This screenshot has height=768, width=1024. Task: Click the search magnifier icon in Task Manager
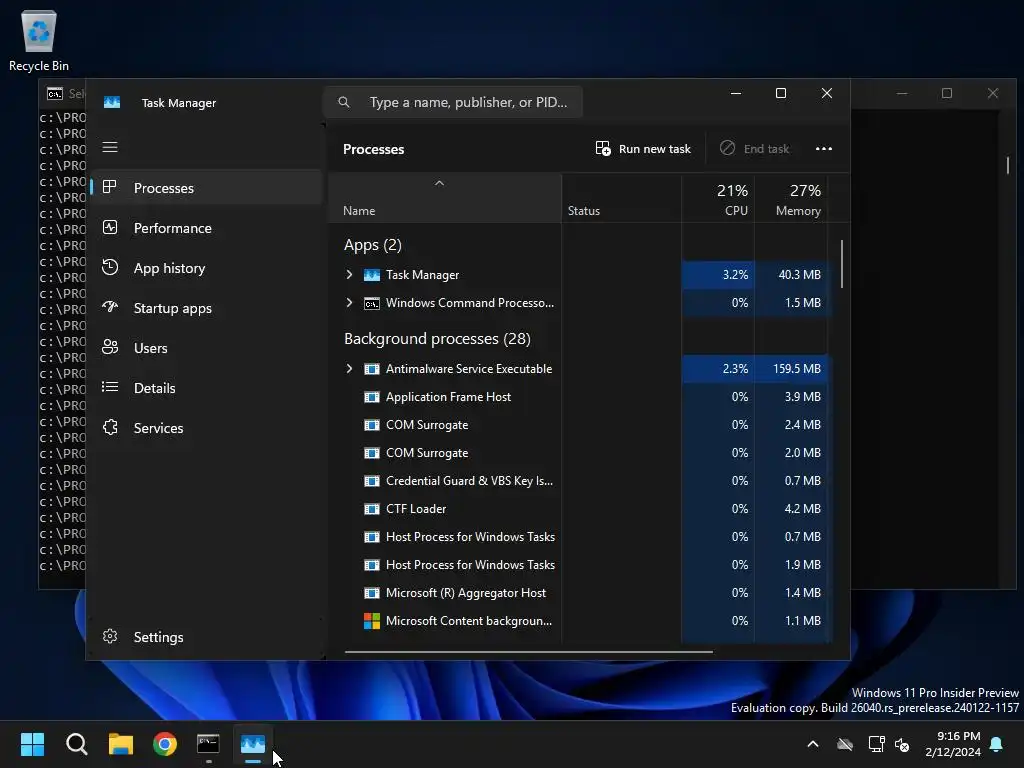point(344,103)
